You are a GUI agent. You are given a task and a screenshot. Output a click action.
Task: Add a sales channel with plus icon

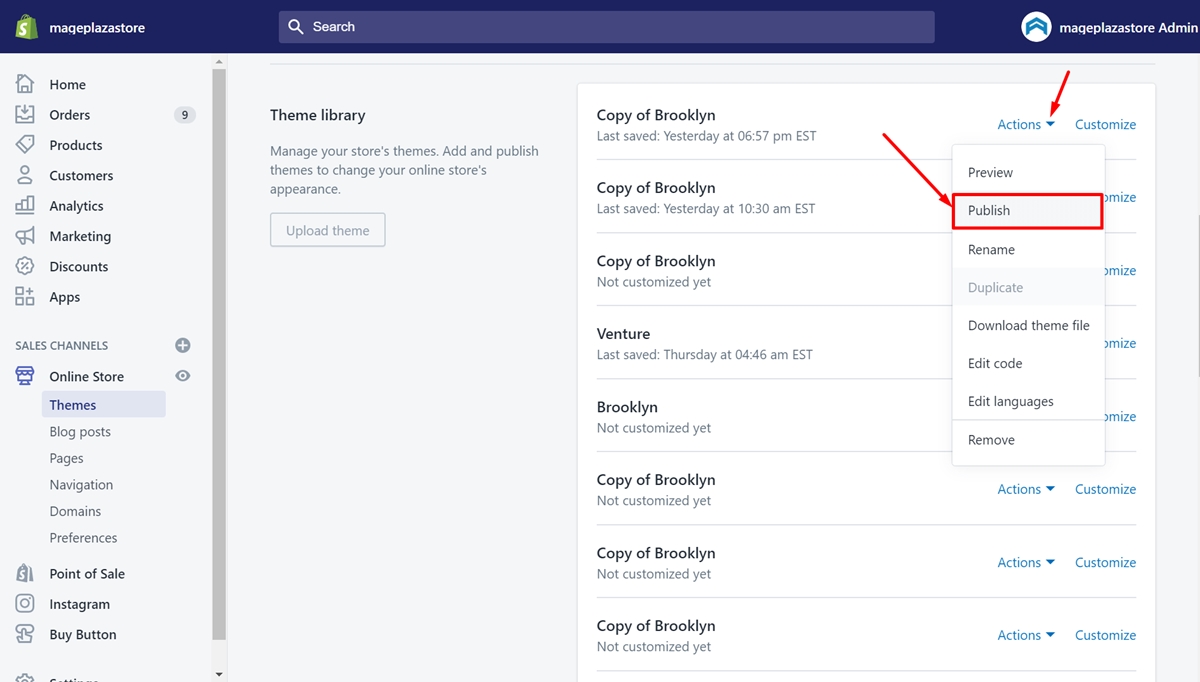tap(183, 345)
